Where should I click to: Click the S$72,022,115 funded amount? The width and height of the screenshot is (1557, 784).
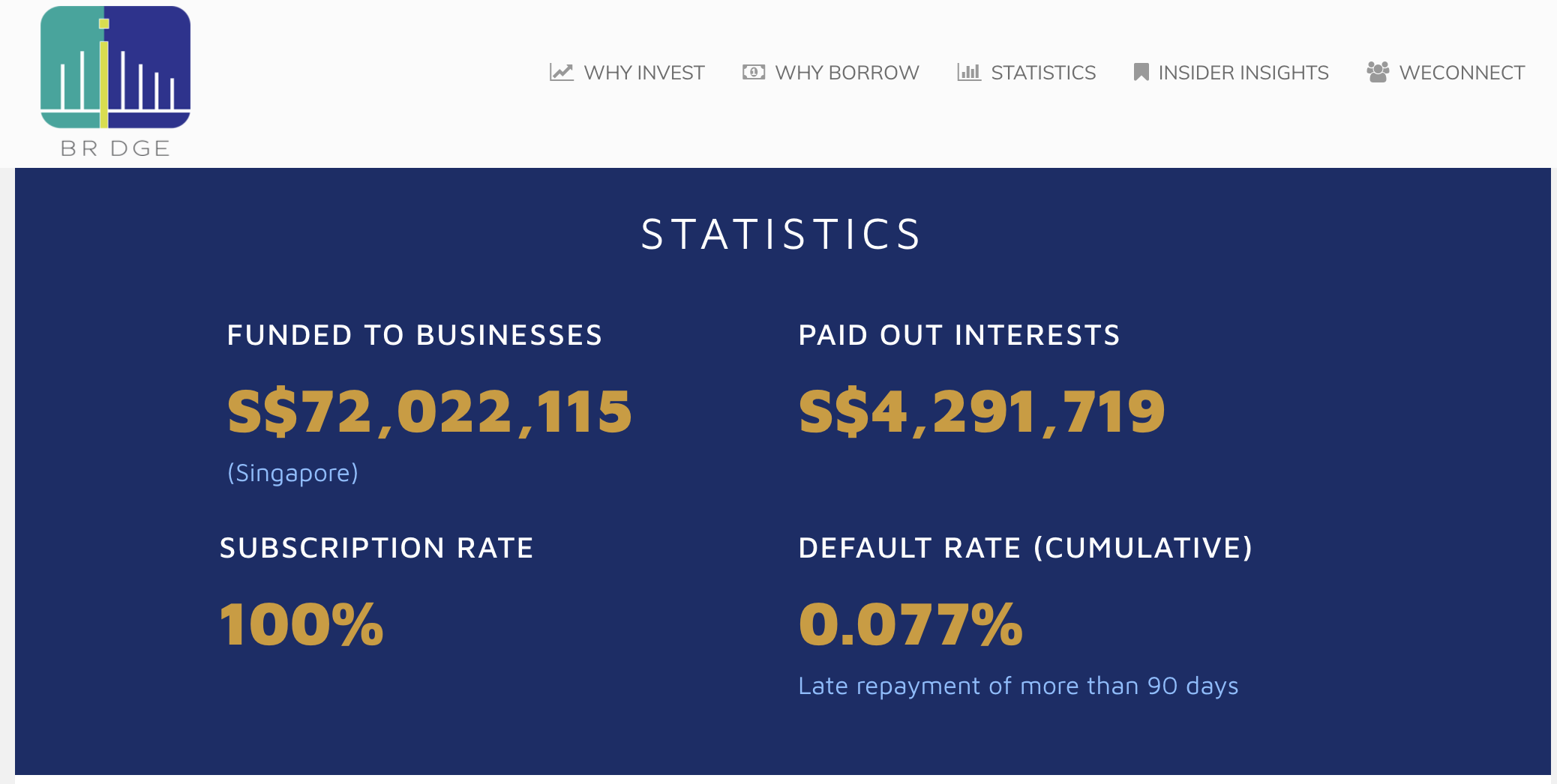430,411
